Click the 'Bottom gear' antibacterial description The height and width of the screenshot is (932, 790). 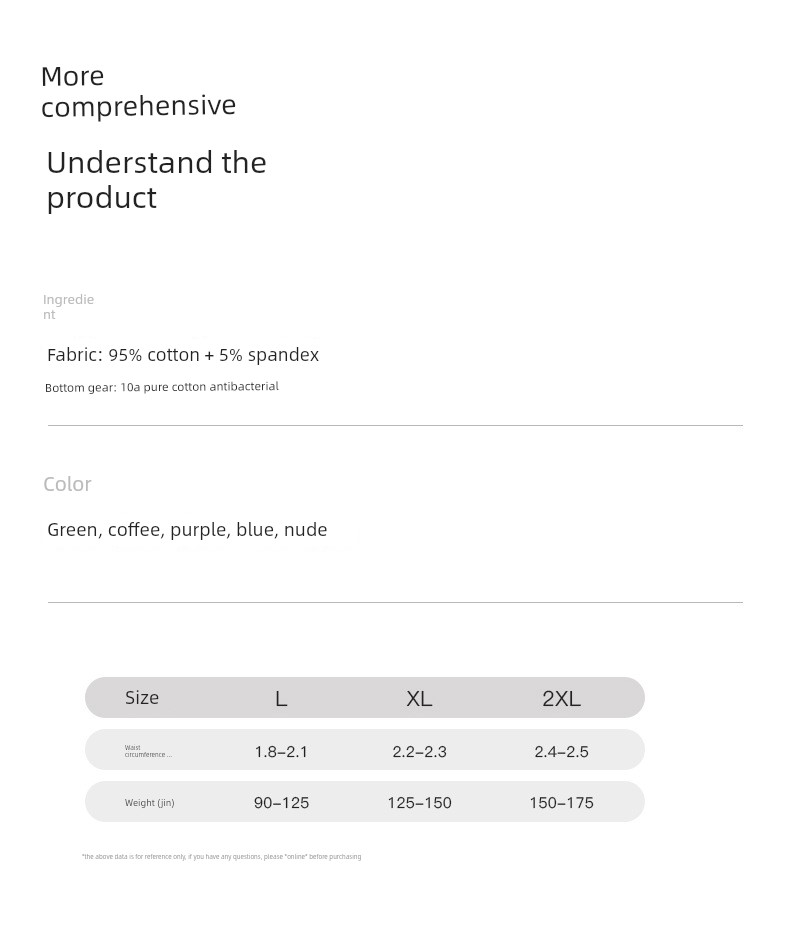(162, 387)
